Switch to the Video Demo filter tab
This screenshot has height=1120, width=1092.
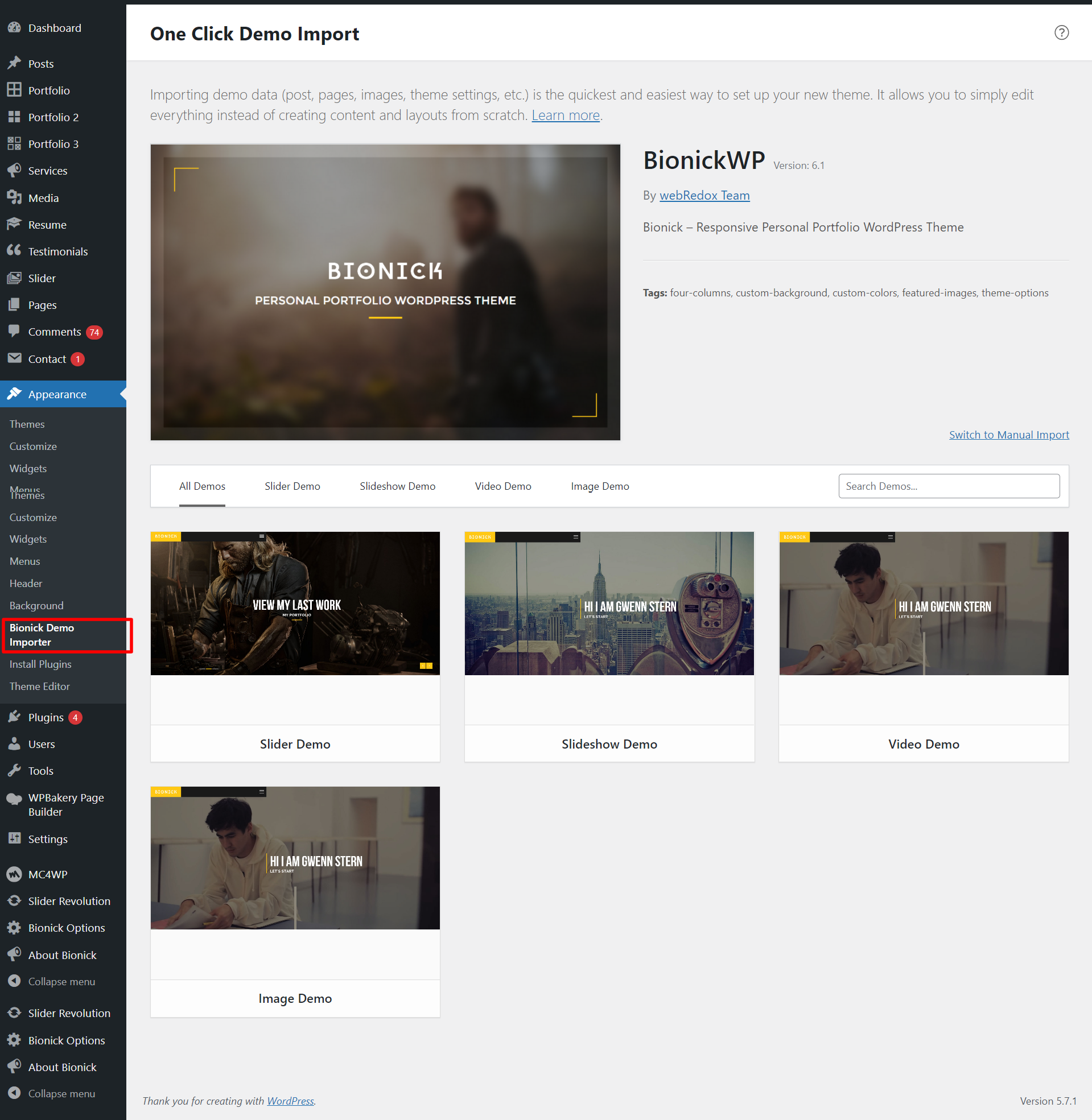coord(503,486)
